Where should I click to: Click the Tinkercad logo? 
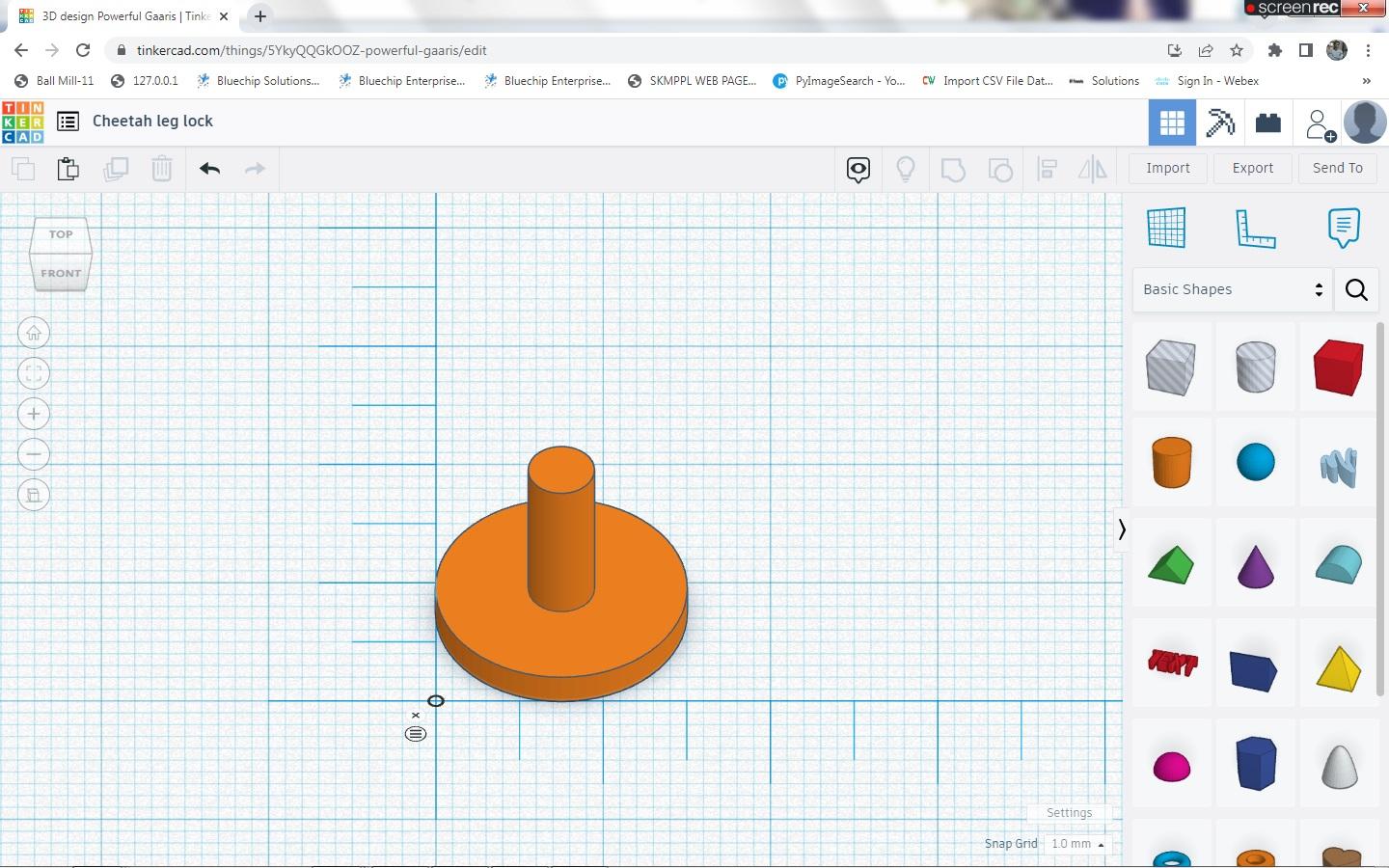pos(23,122)
